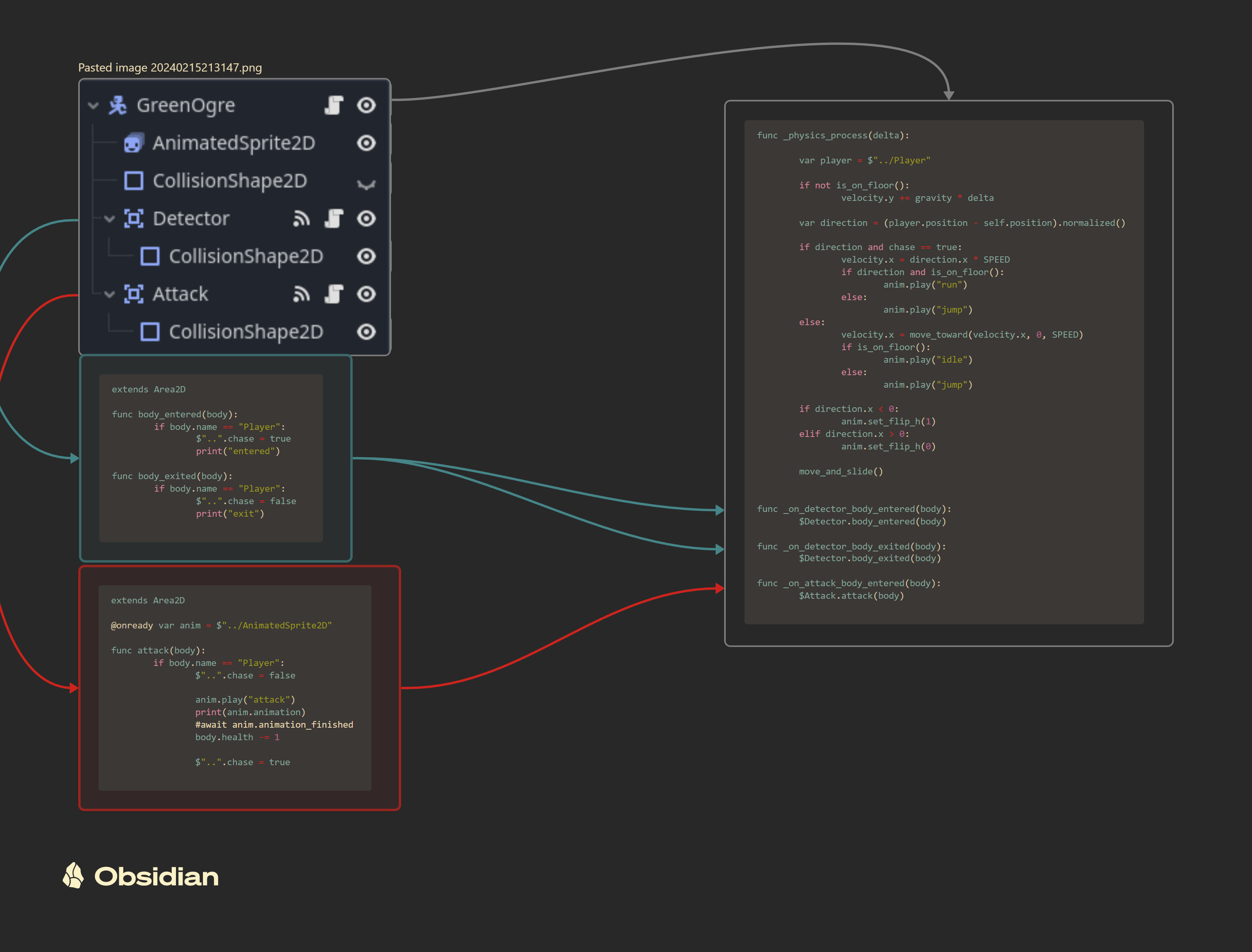Click the Pasted image filename label
Viewport: 1252px width, 952px height.
pos(170,68)
